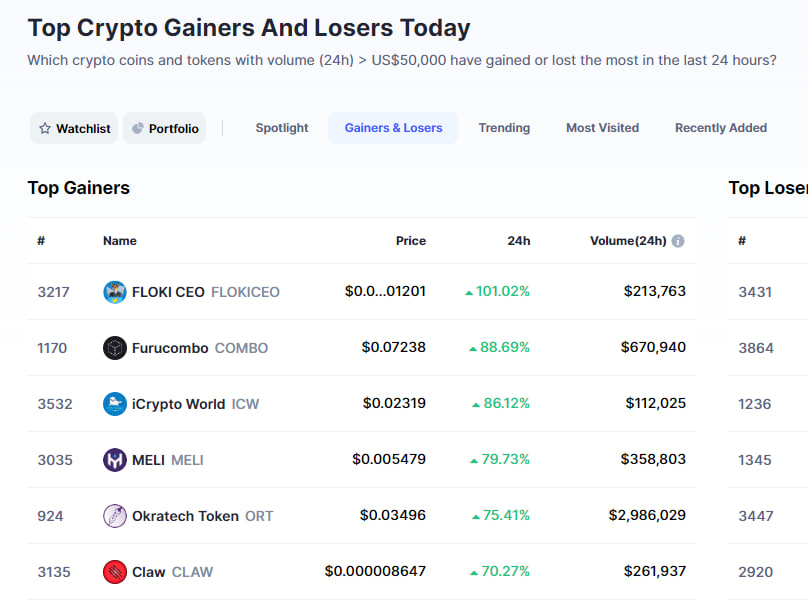Click the Watchlist star icon

[45, 128]
